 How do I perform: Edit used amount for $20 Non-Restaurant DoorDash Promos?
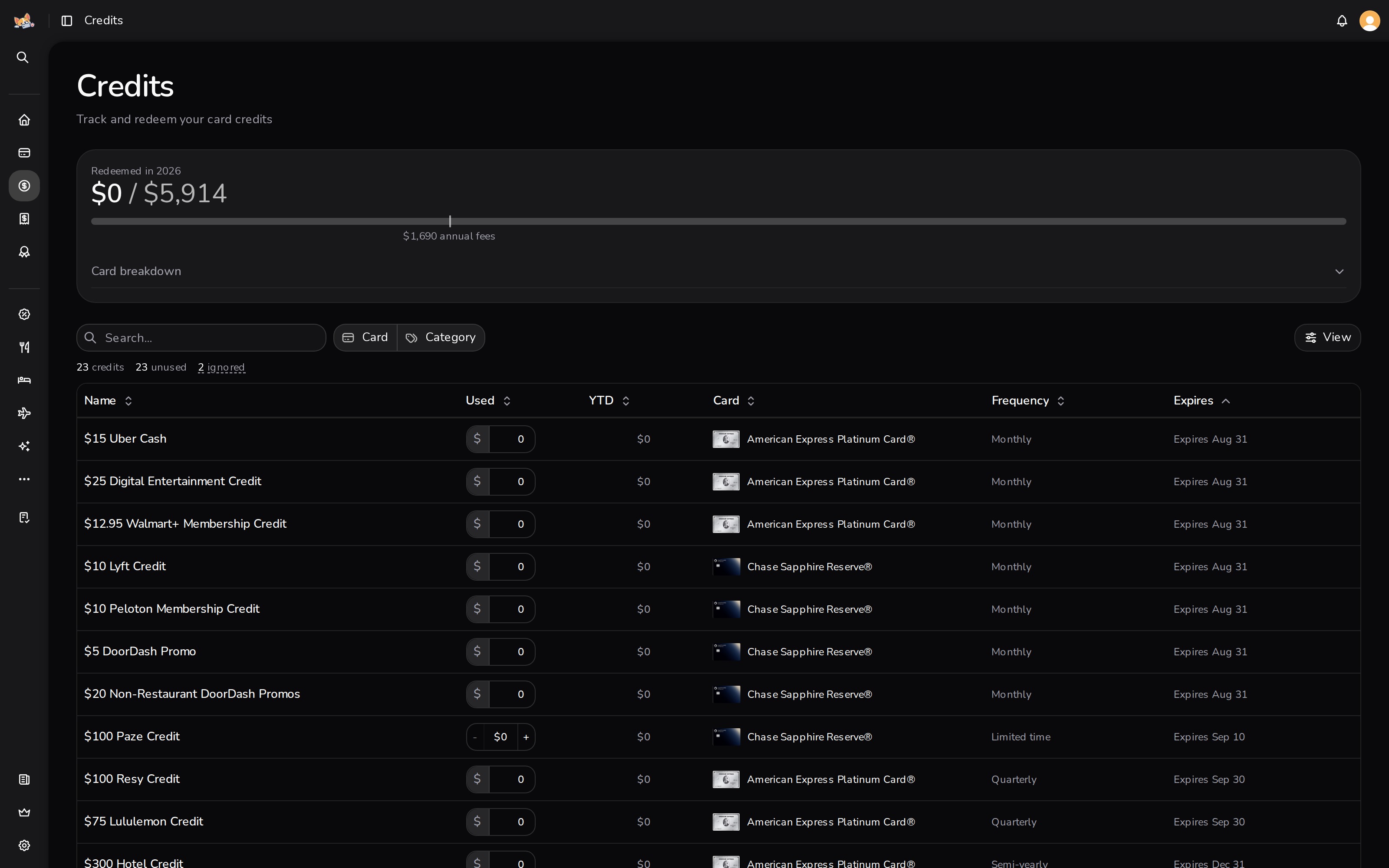click(x=512, y=694)
